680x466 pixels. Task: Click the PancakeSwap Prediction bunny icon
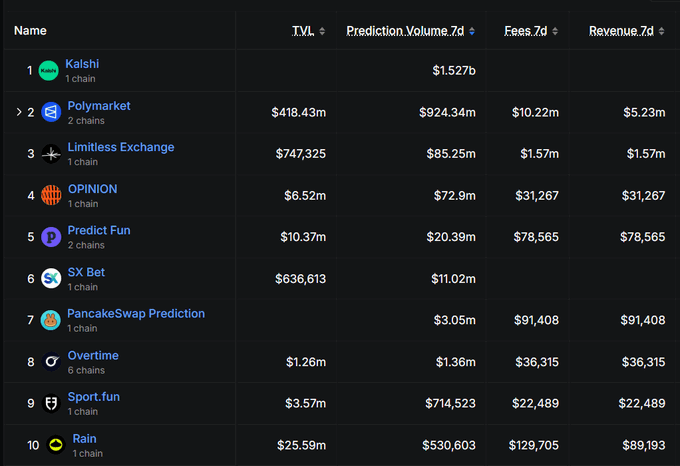[x=51, y=320]
